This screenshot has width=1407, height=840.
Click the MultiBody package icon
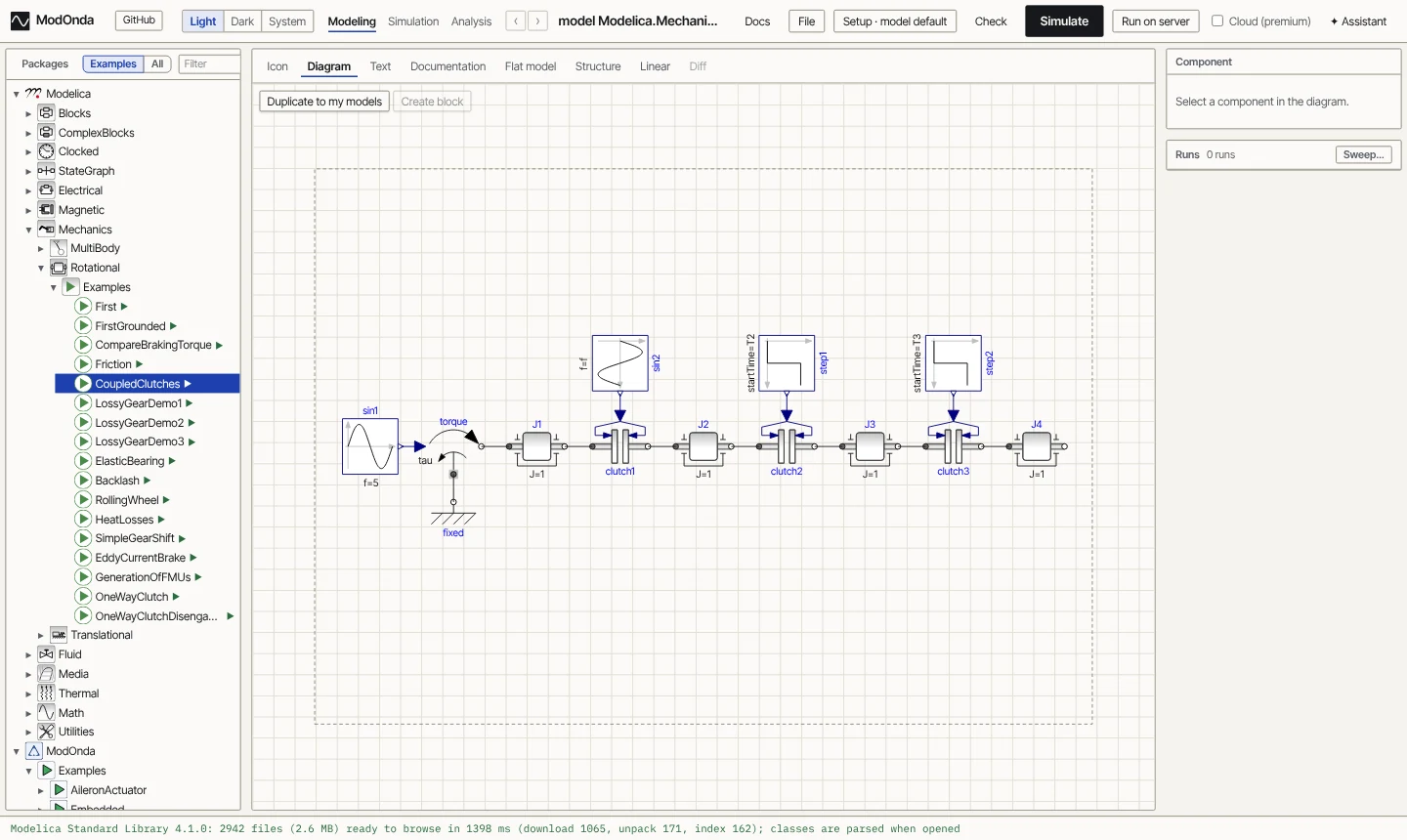tap(59, 248)
